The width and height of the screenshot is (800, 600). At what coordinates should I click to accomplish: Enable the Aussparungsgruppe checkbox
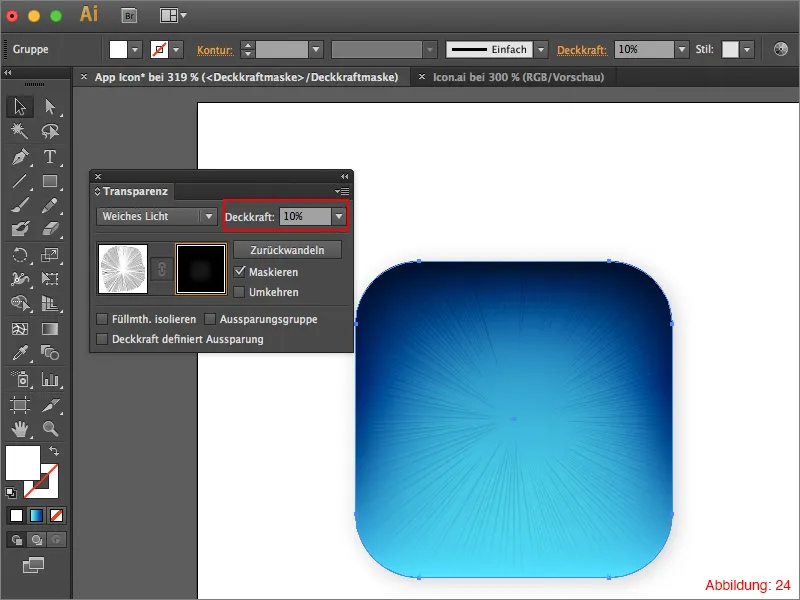coord(210,319)
